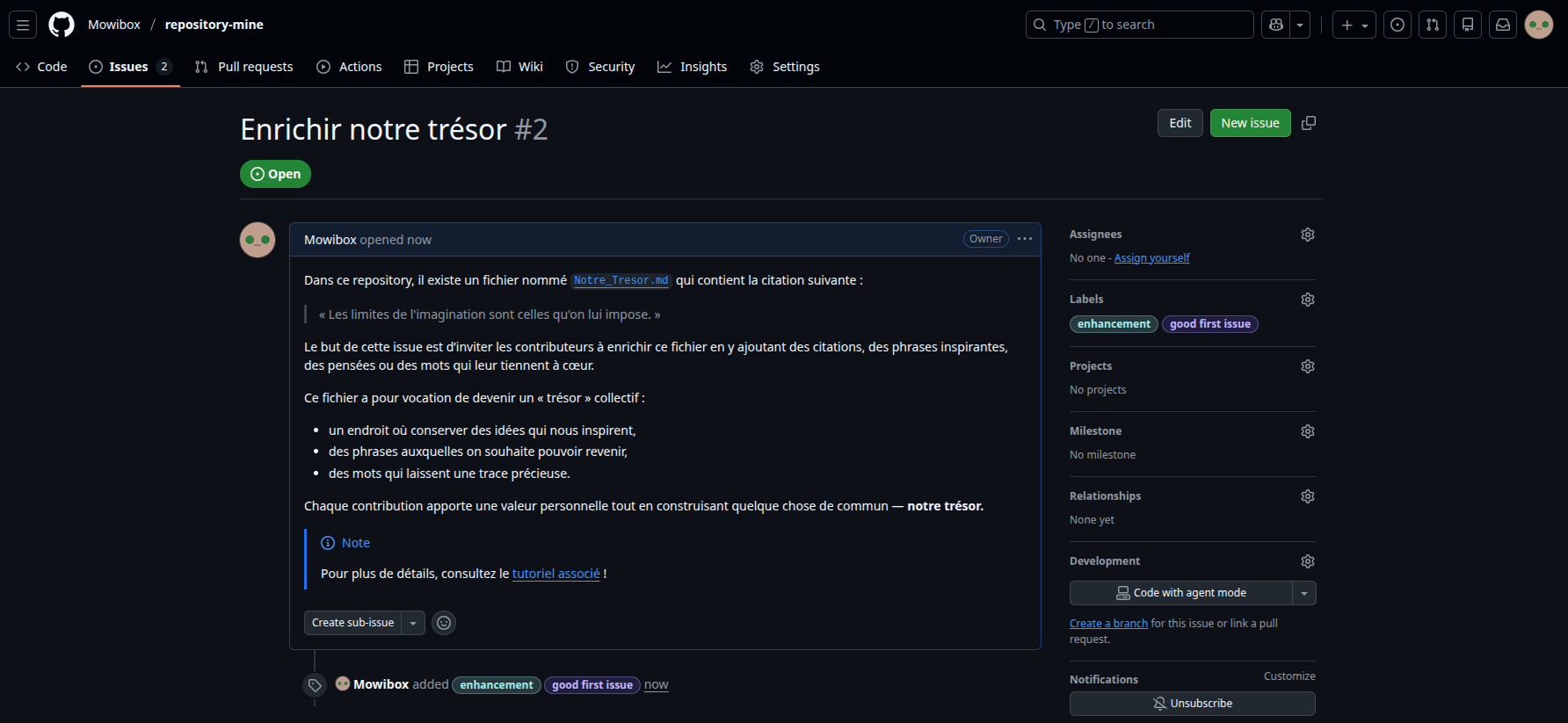Click good first issue label in timeline
Viewport: 1568px width, 723px height.
click(x=592, y=685)
